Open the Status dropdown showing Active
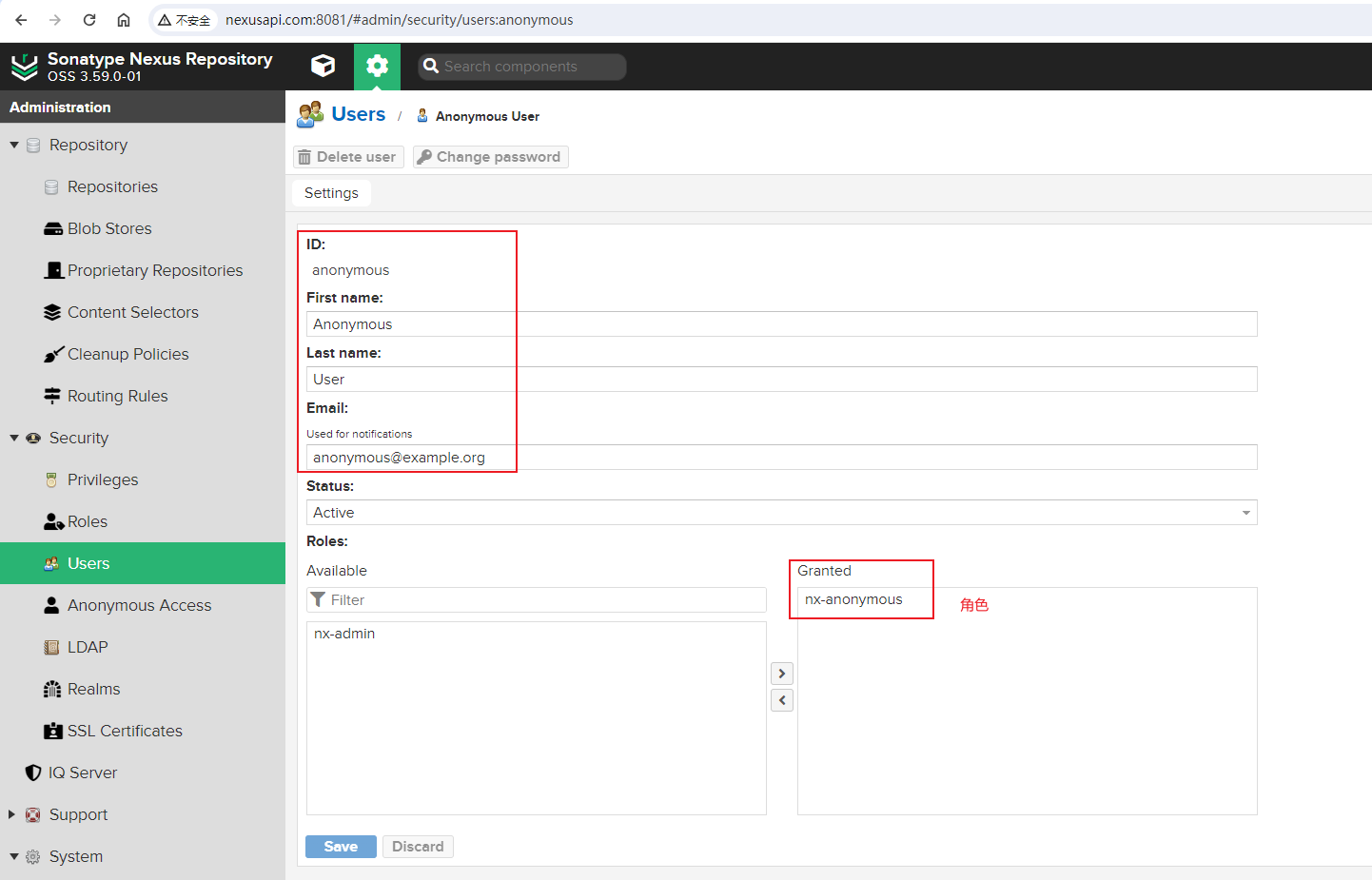The width and height of the screenshot is (1372, 880). click(x=781, y=513)
